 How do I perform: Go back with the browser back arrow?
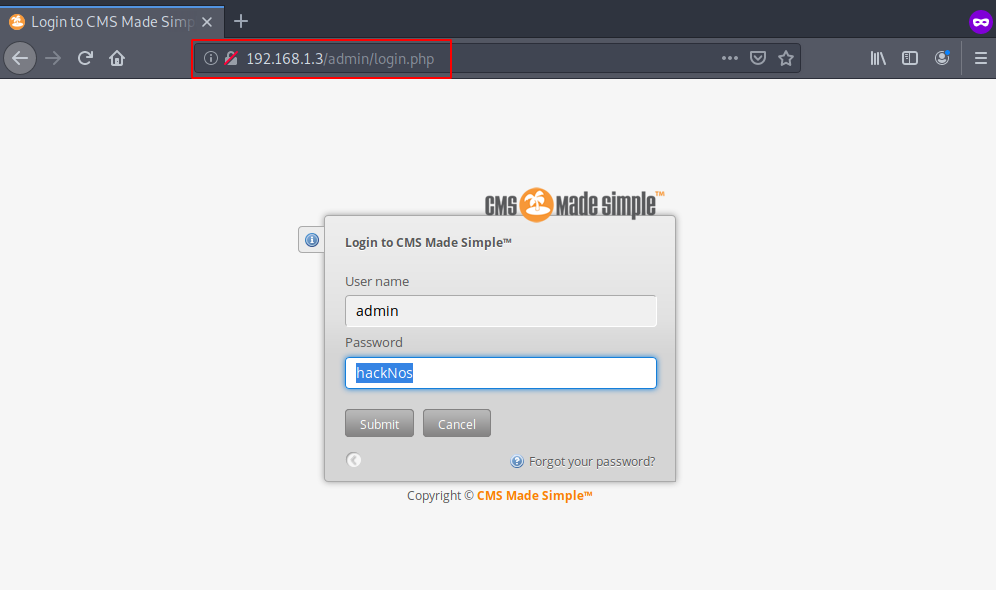tap(20, 58)
